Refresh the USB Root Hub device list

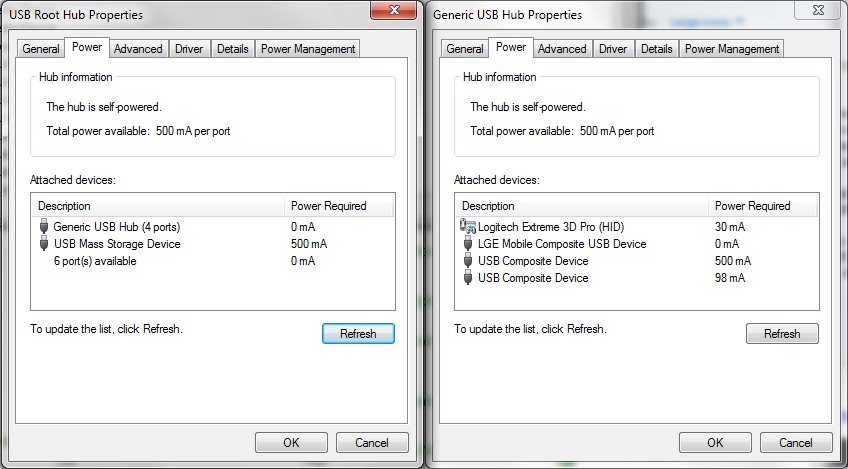(358, 334)
